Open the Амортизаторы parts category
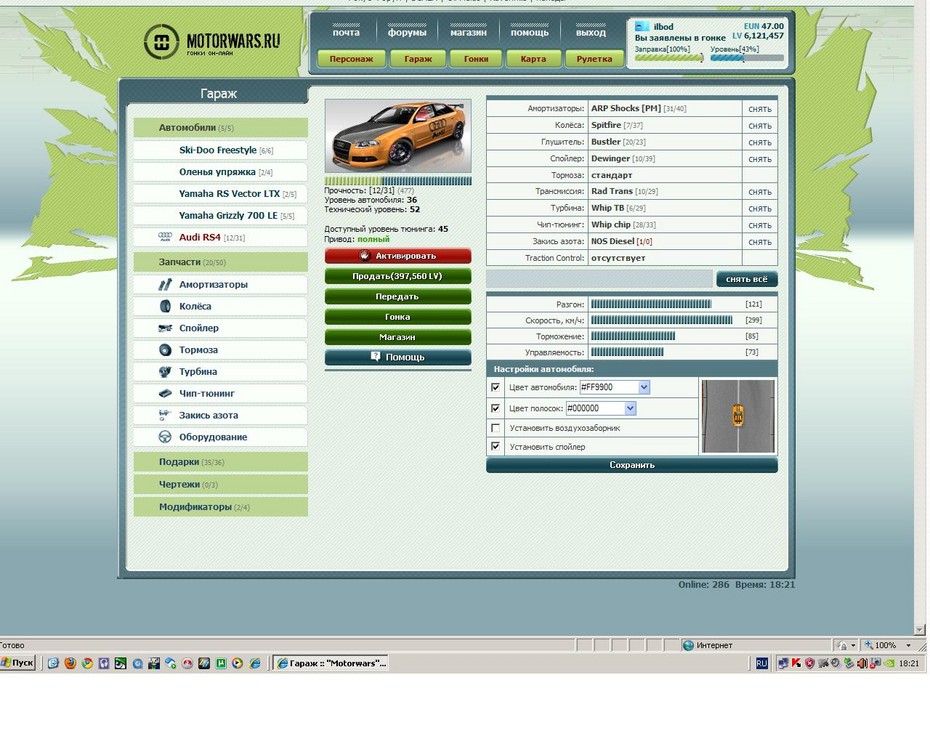 220,285
